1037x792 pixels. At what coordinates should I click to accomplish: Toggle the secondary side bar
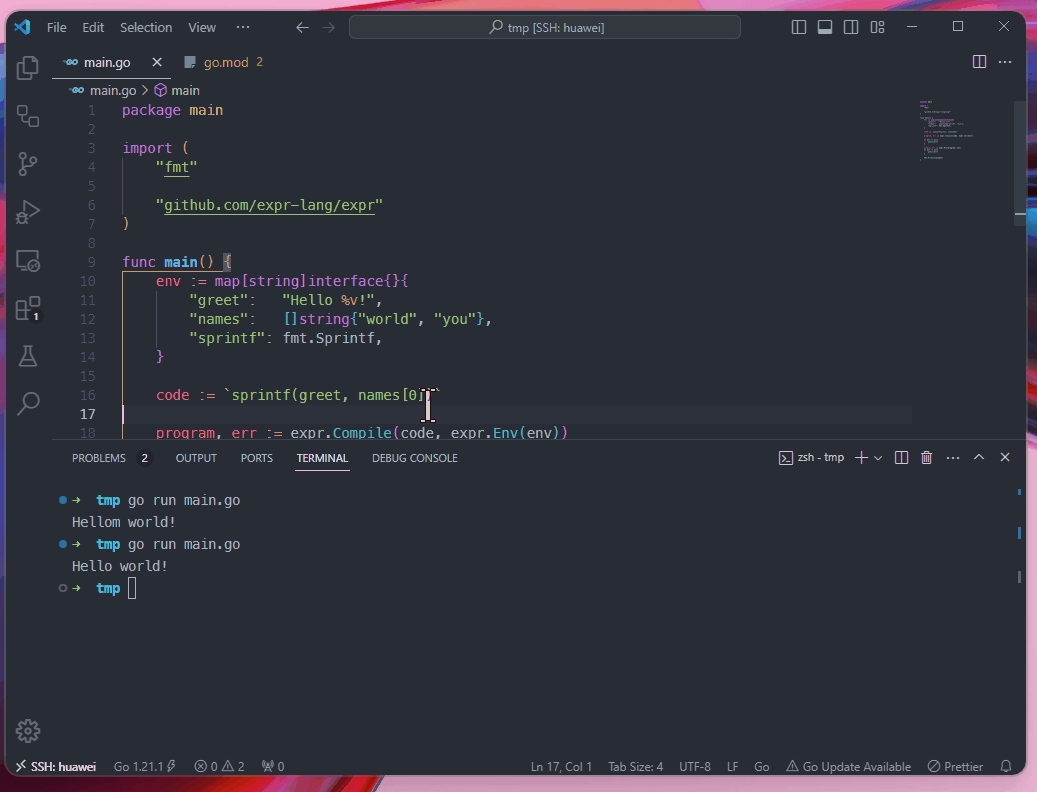coord(851,27)
